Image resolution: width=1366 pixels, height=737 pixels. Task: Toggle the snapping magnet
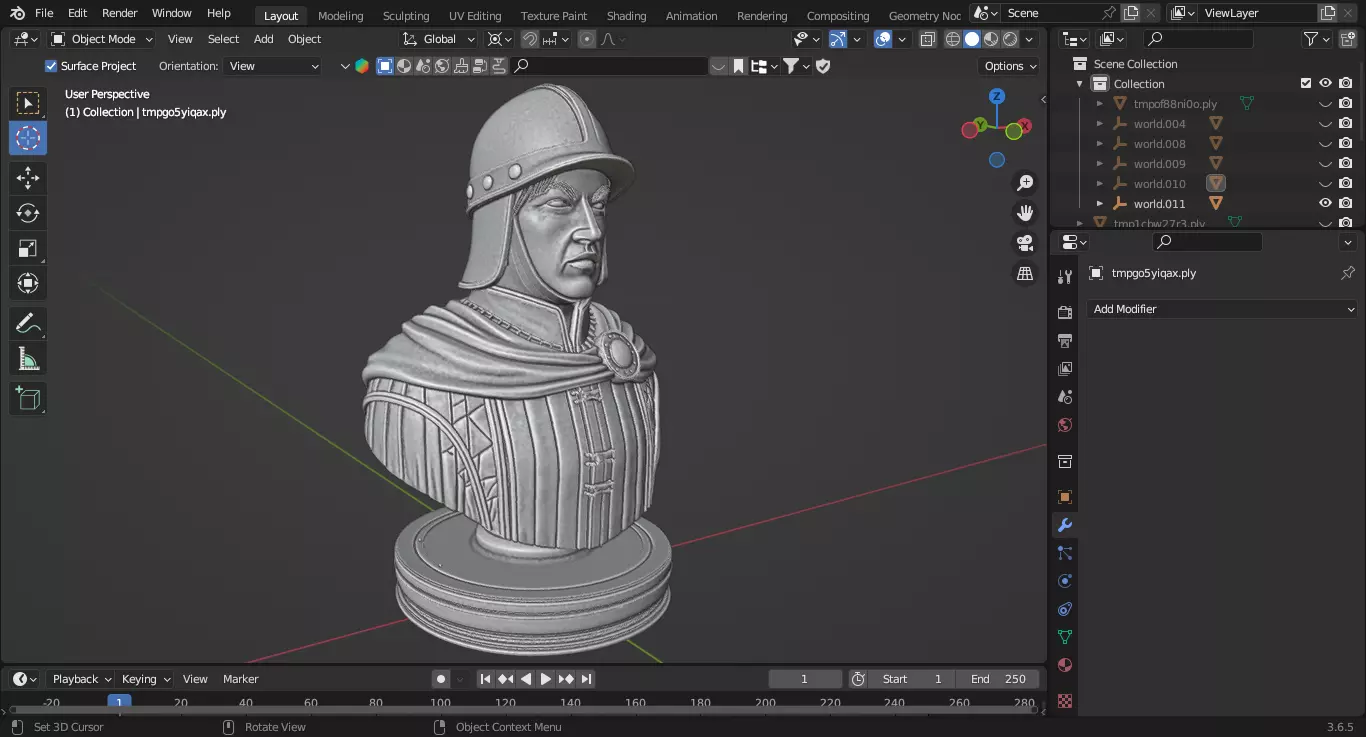coord(529,39)
